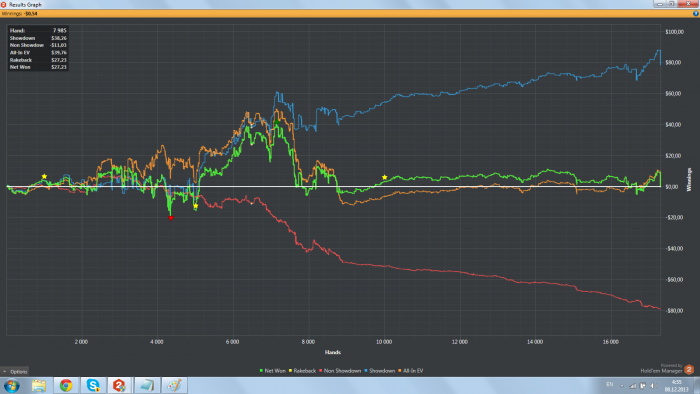The image size is (700, 394).
Task: Open File Explorer from the taskbar
Action: point(39,386)
